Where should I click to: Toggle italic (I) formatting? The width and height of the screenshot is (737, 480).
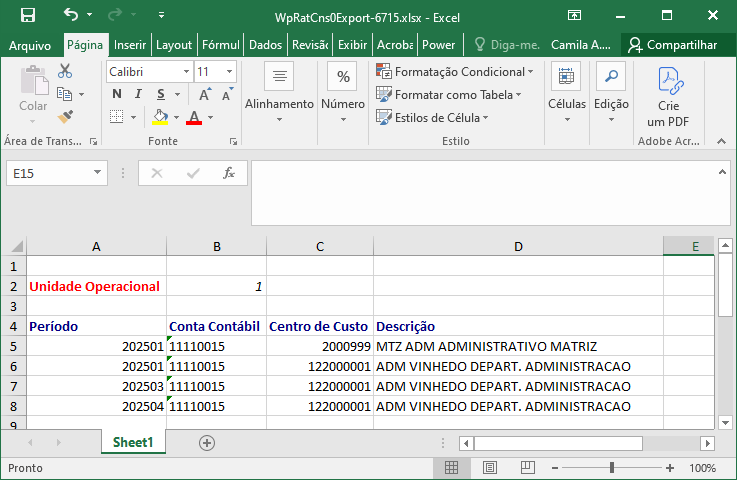click(138, 94)
